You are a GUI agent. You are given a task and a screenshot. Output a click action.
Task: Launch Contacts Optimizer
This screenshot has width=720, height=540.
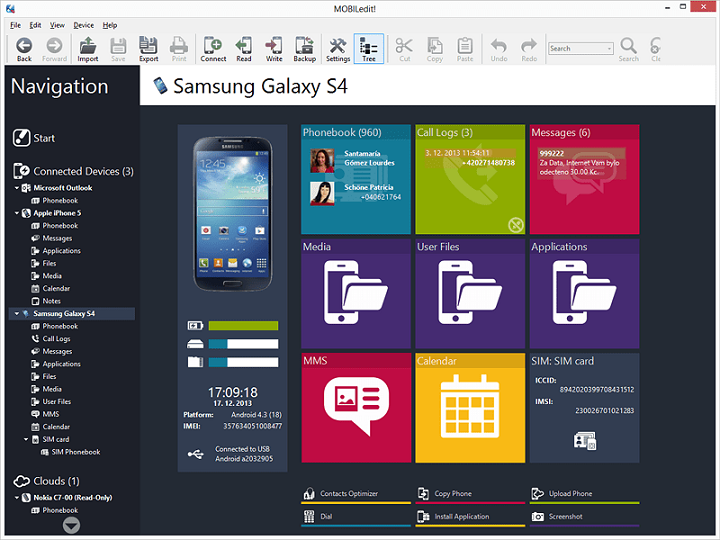point(356,494)
